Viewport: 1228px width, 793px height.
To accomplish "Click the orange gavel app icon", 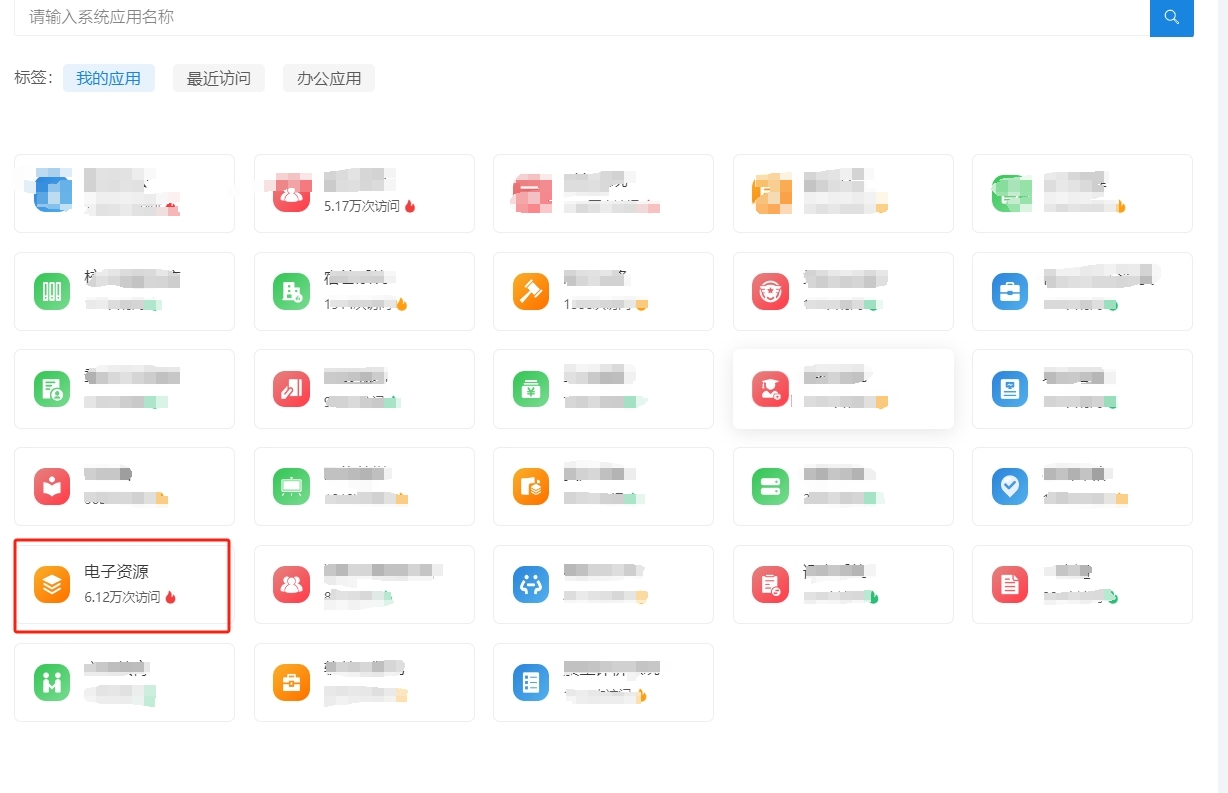I will point(531,291).
